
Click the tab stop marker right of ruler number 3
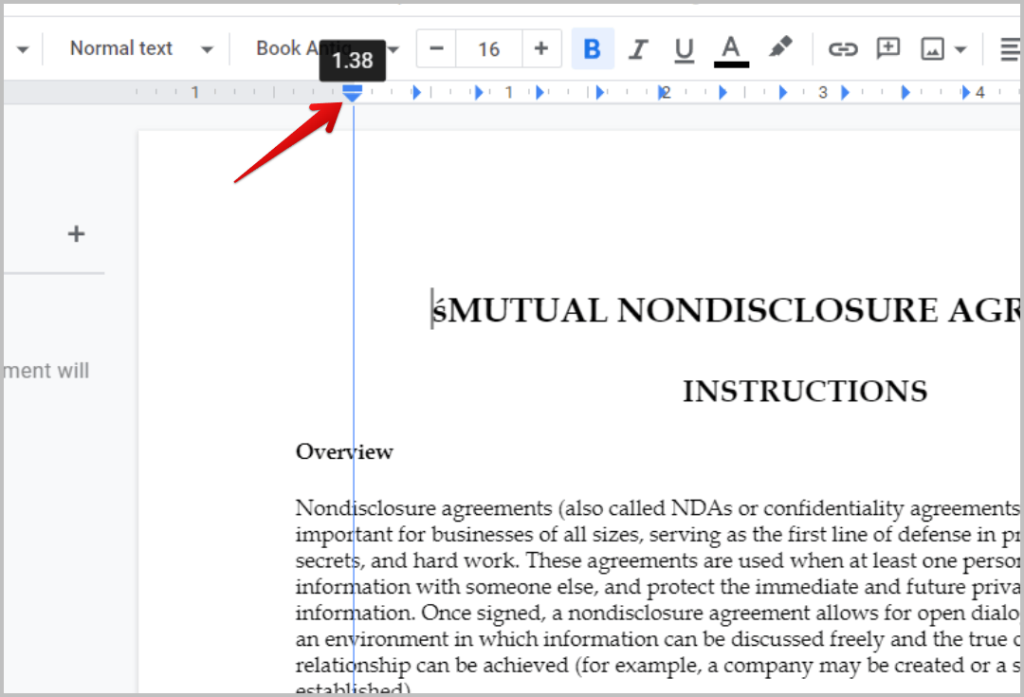coord(845,92)
